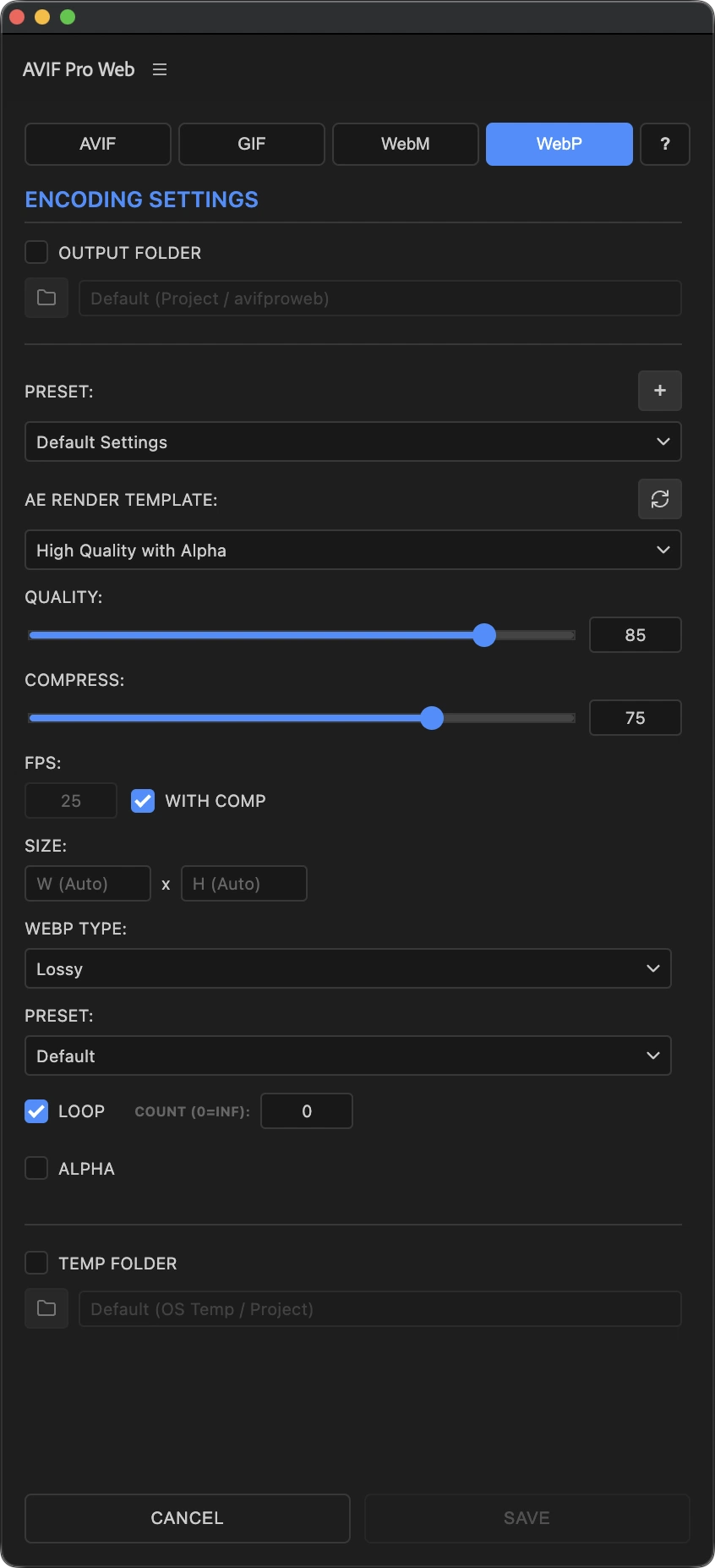The width and height of the screenshot is (715, 1568).
Task: Open the High Quality with Alpha template dropdown
Action: 353,550
